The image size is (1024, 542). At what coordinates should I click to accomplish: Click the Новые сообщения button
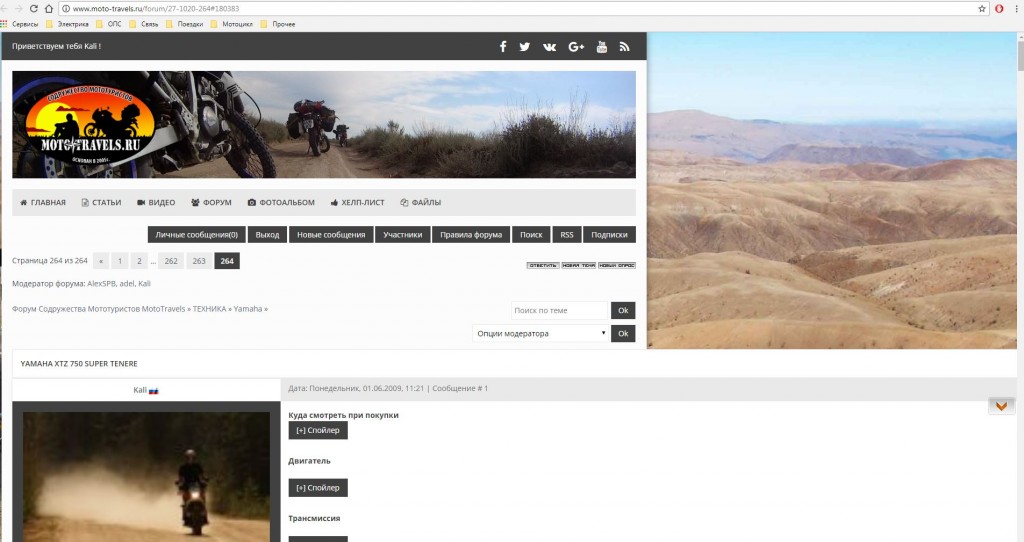click(331, 234)
